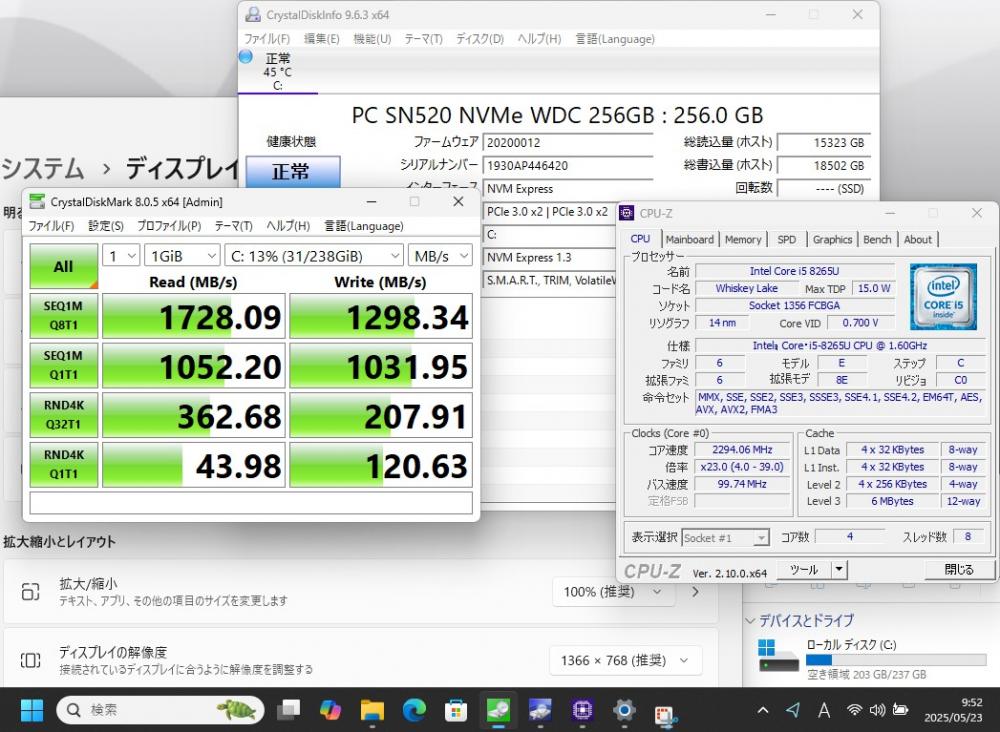Click total host writes 18502 GB
This screenshot has height=732, width=1000.
click(x=823, y=166)
